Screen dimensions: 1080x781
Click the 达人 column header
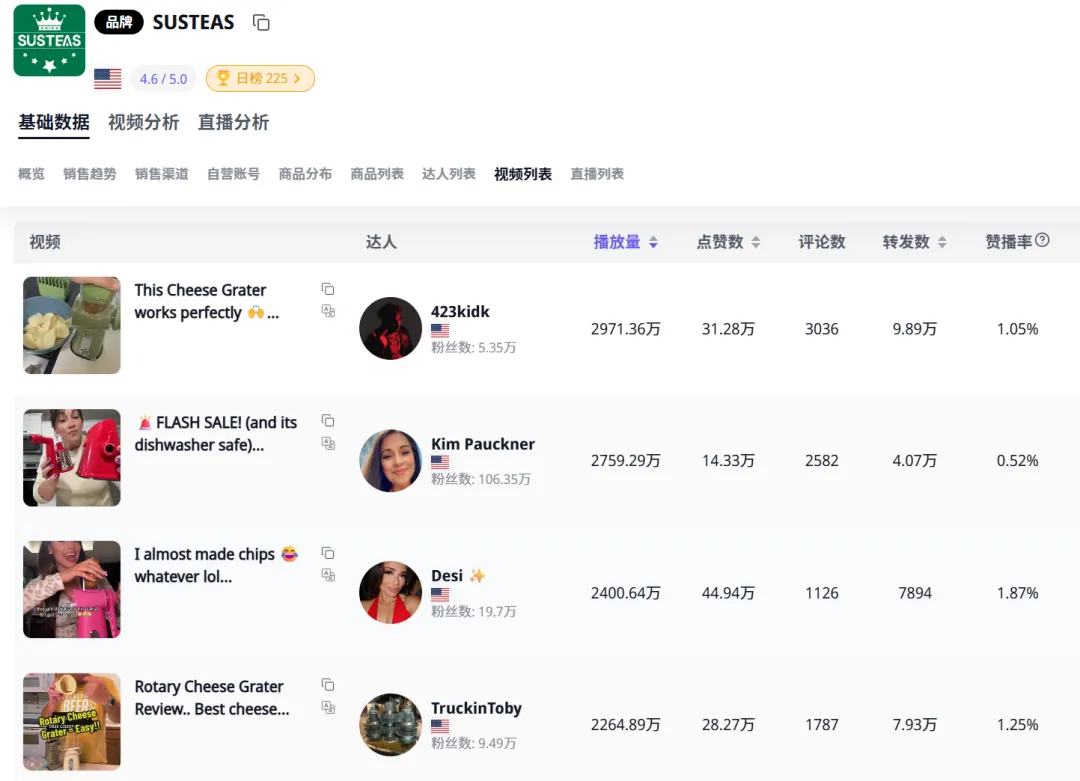coord(381,242)
